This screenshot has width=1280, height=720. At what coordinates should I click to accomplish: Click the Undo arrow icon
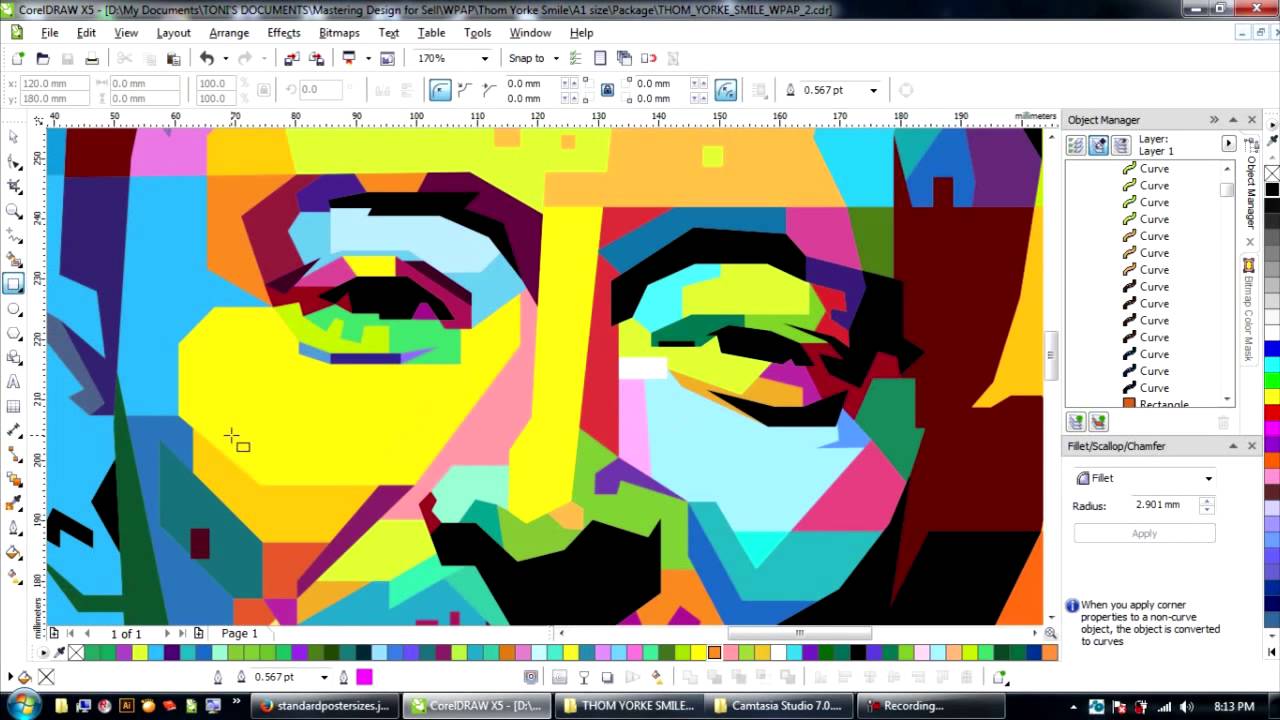(x=206, y=58)
